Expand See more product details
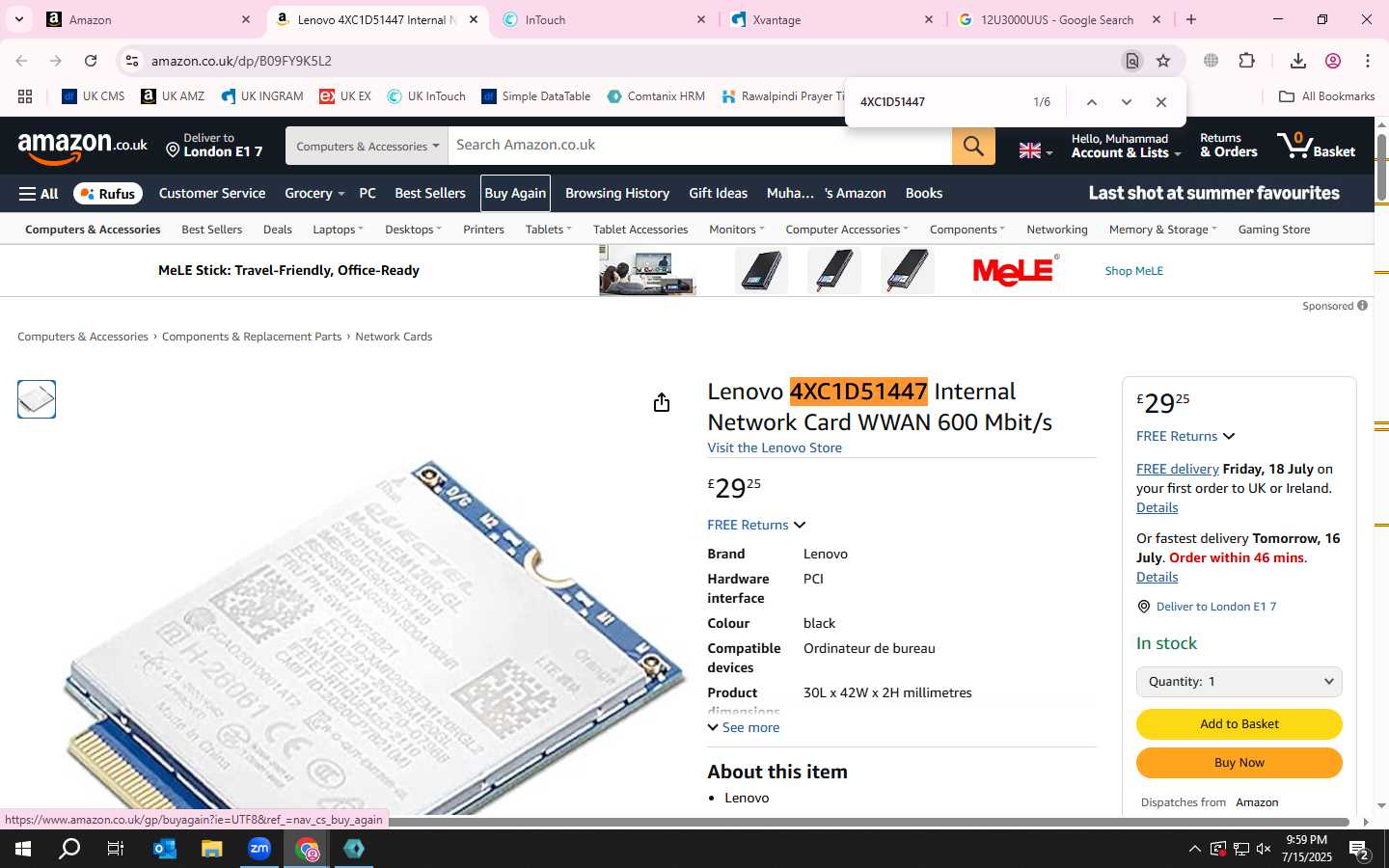1389x868 pixels. click(x=744, y=728)
